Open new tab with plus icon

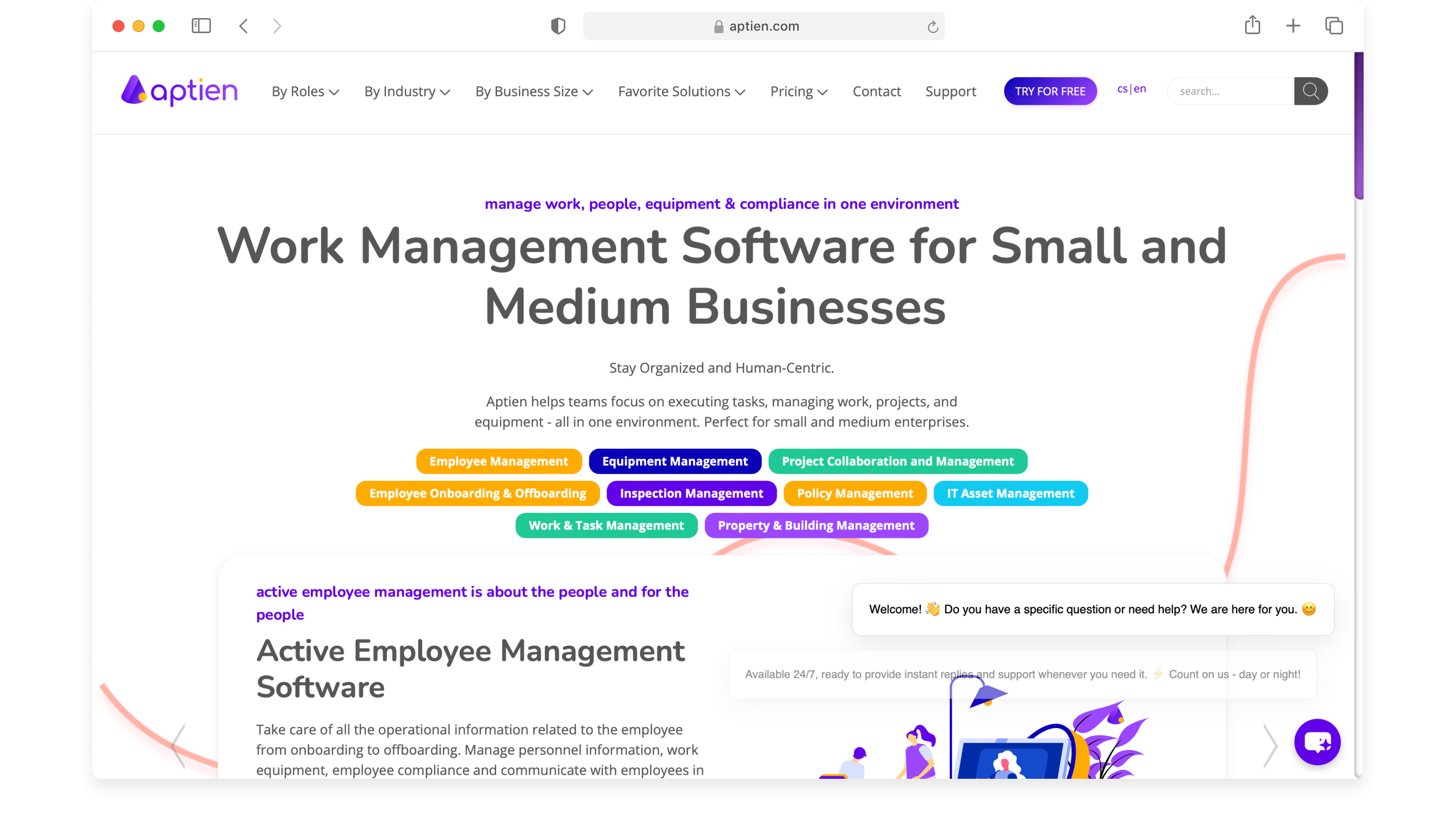click(x=1293, y=26)
